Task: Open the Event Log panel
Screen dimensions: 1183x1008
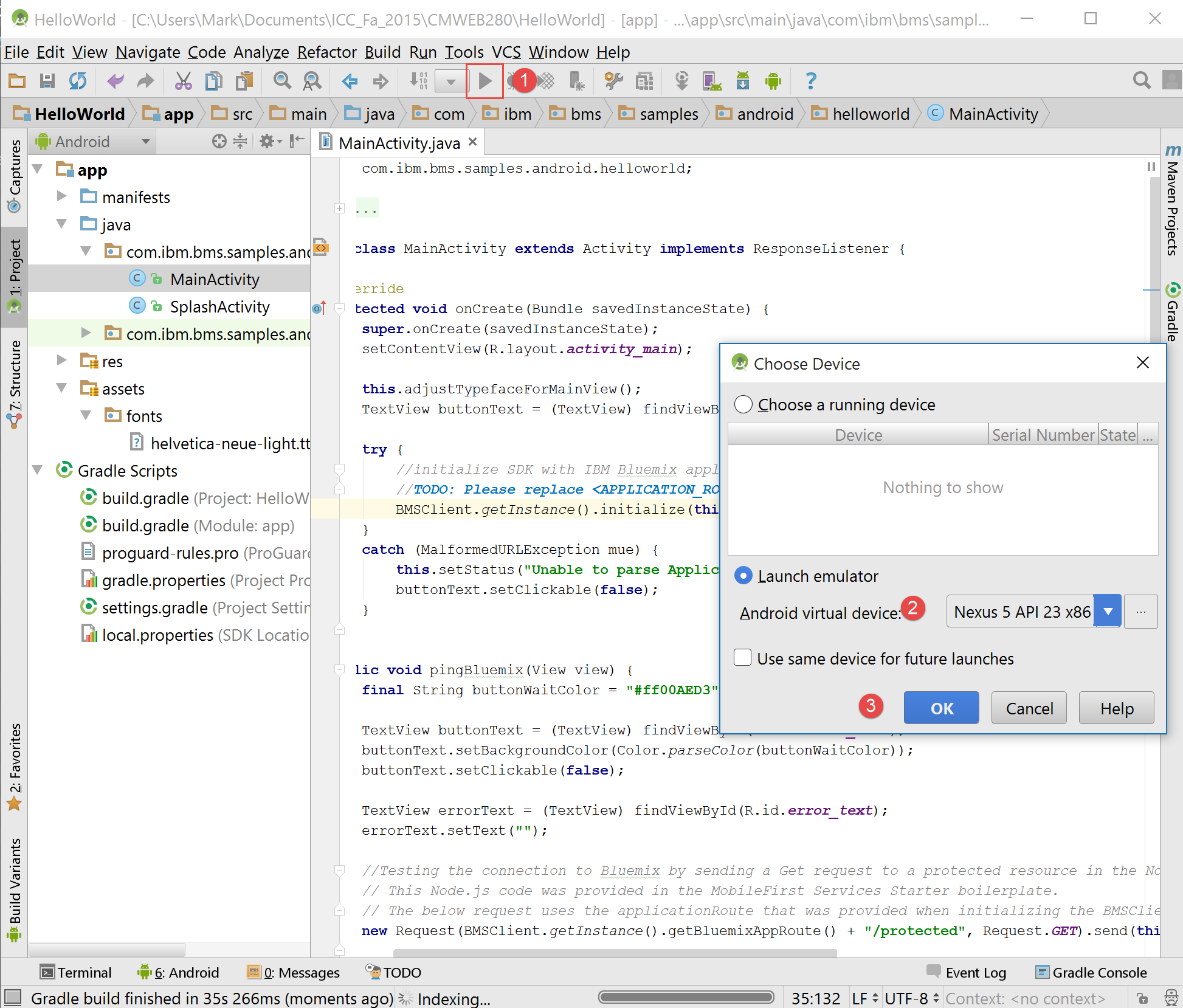Action: (965, 972)
